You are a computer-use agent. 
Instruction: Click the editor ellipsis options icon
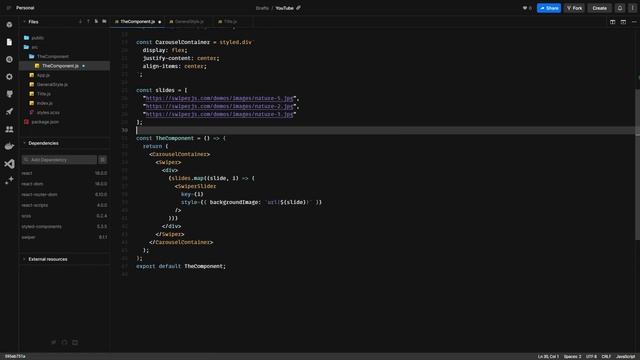click(634, 22)
